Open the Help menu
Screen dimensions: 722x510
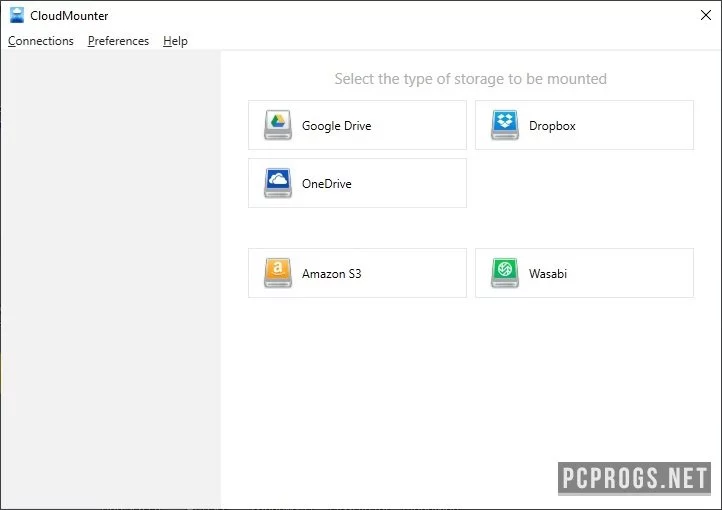pos(175,41)
